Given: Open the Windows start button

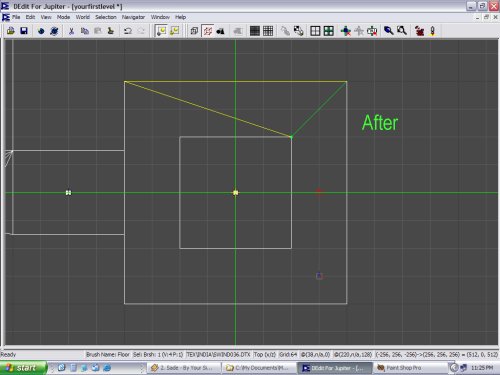Looking at the screenshot, I should (x=23, y=368).
